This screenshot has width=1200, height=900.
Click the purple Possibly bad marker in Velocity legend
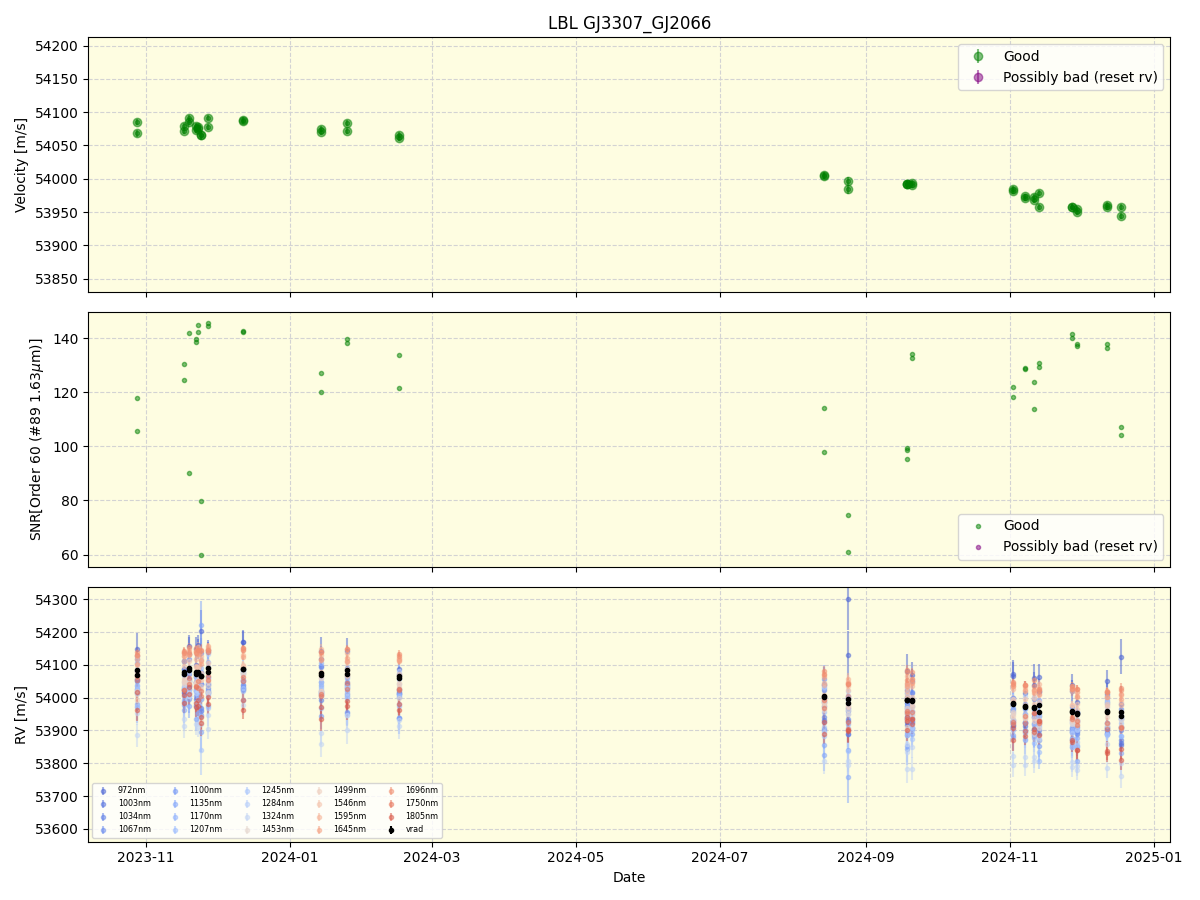point(978,77)
